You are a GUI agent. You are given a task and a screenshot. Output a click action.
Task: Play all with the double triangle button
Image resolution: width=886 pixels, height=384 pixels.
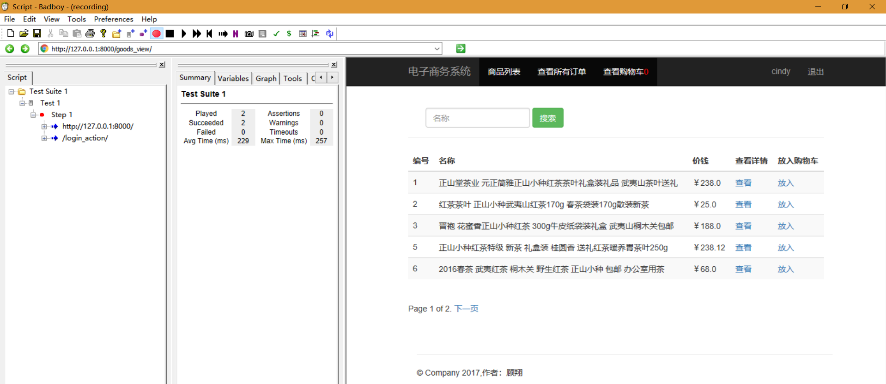(197, 34)
